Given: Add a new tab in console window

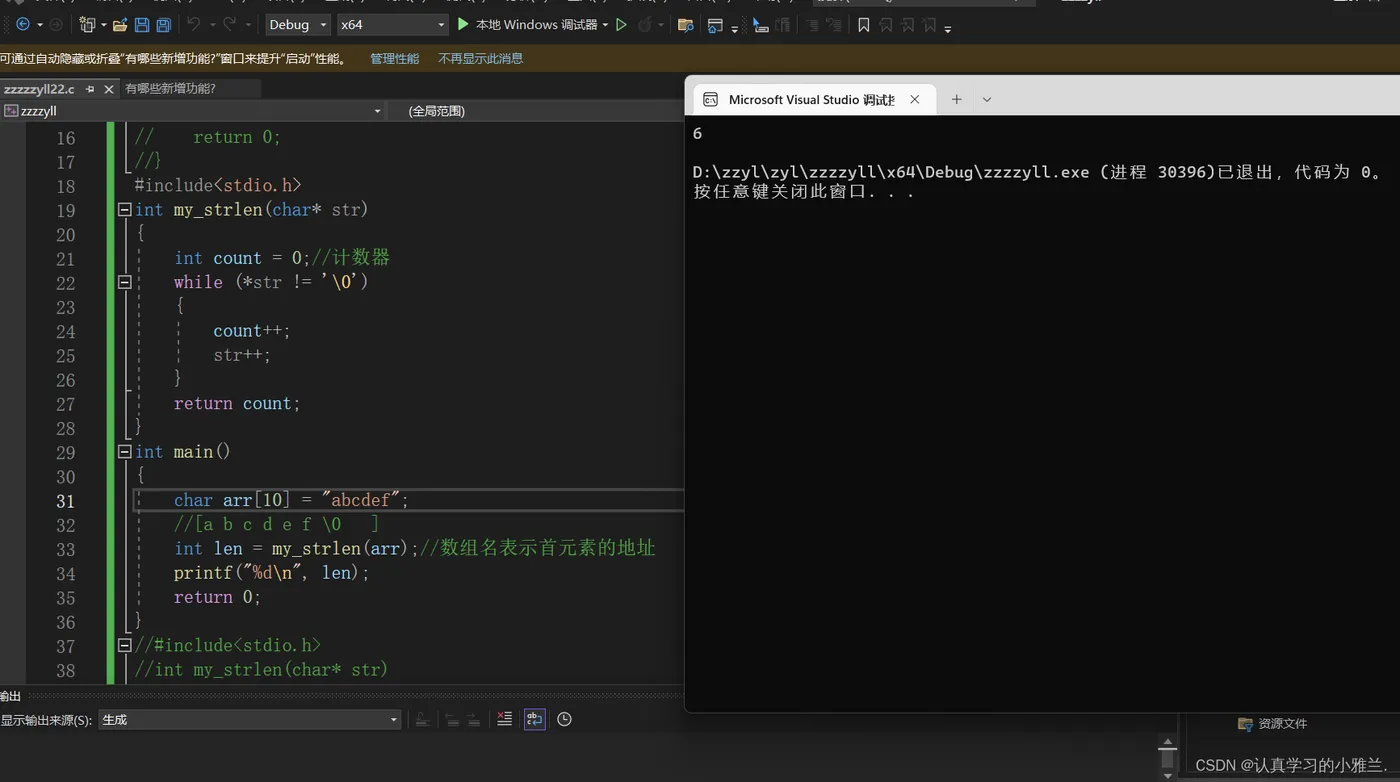Looking at the screenshot, I should 956,99.
